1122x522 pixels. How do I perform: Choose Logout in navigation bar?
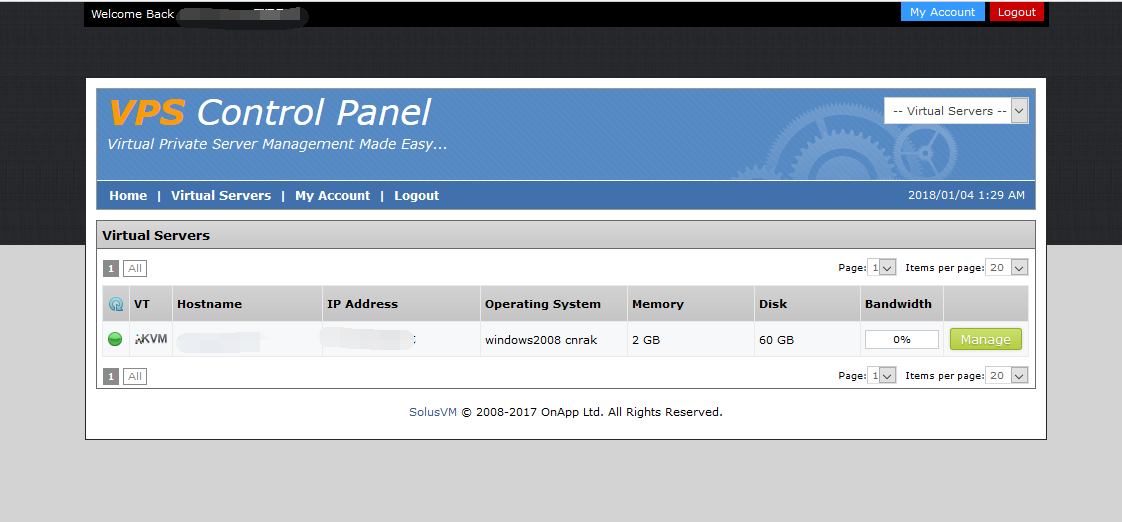point(416,195)
